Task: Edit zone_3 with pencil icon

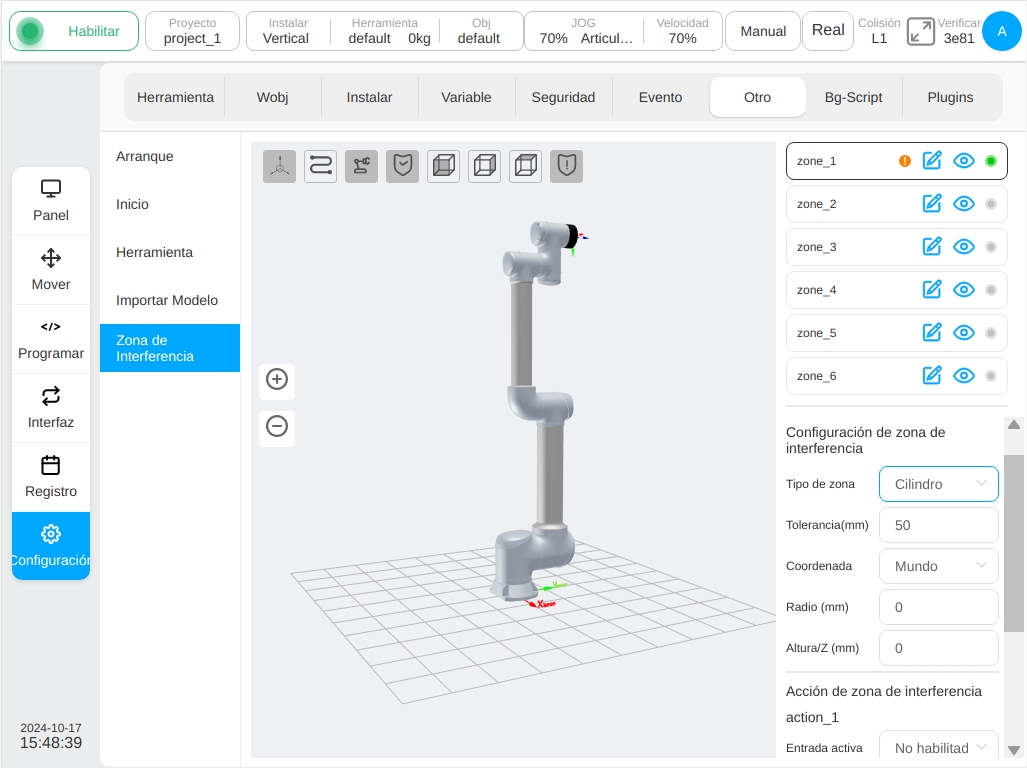Action: pyautogui.click(x=932, y=247)
